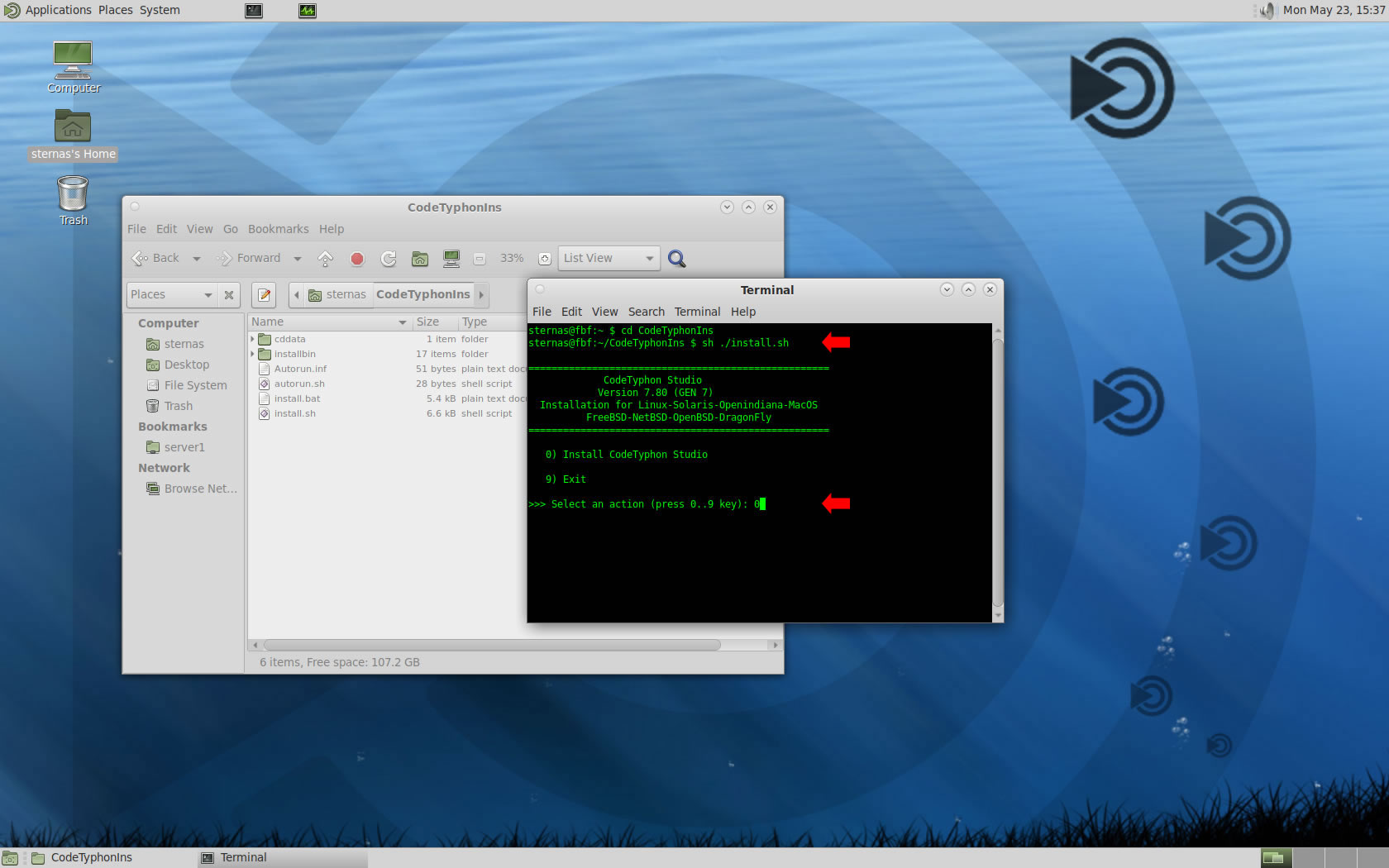1389x868 pixels.
Task: Select the cddata folder
Action: (289, 339)
